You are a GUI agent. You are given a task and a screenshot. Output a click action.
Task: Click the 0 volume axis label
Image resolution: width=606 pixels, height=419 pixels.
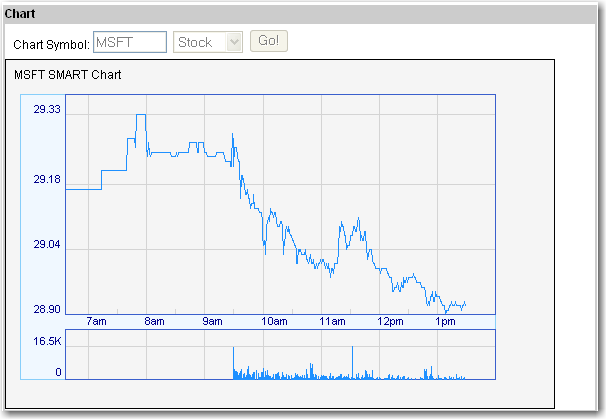click(x=58, y=372)
